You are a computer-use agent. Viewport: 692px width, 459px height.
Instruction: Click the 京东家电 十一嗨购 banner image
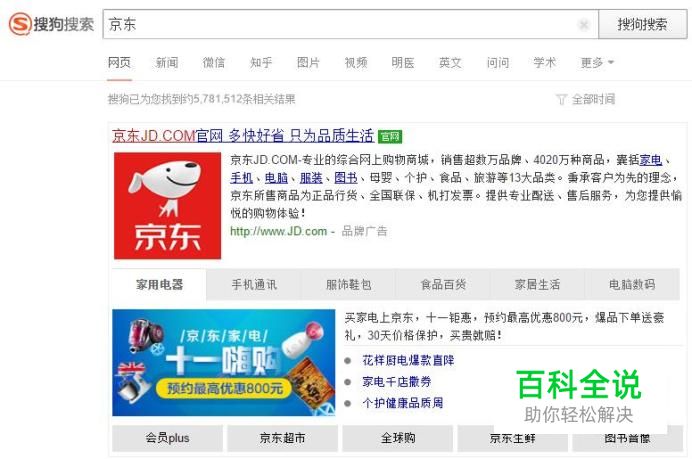(x=224, y=362)
